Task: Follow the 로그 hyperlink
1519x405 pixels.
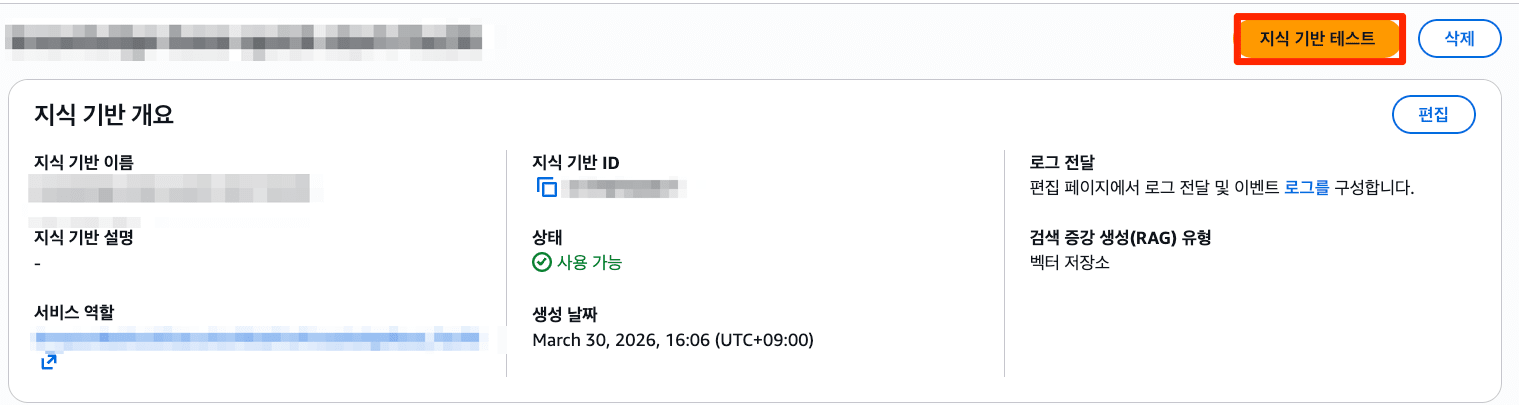Action: coord(1306,187)
